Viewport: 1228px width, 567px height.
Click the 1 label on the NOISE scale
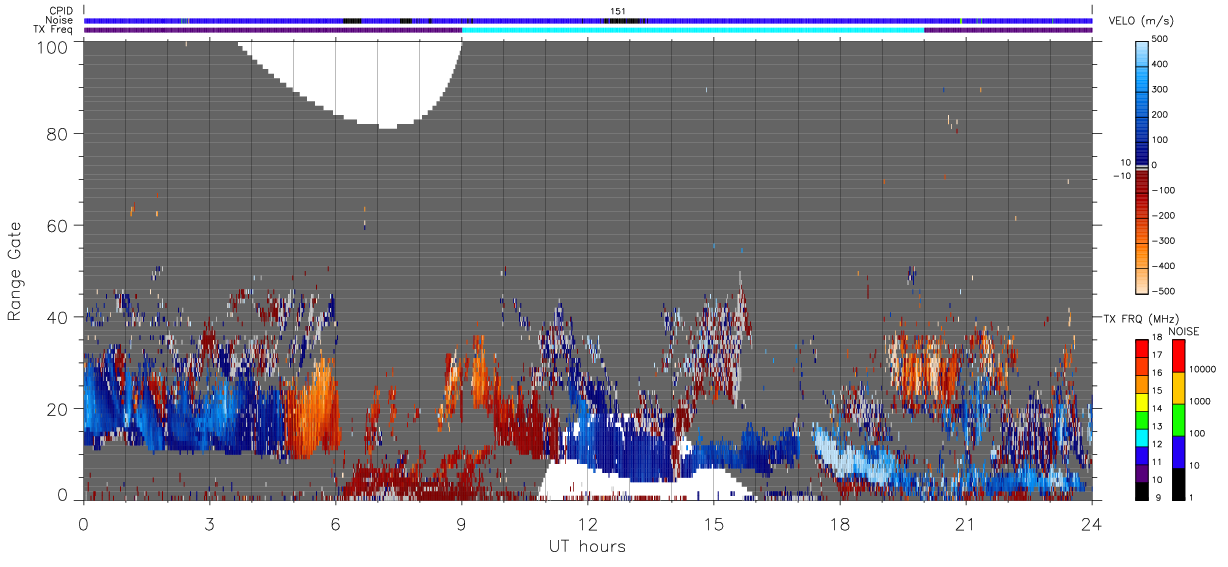[1191, 497]
